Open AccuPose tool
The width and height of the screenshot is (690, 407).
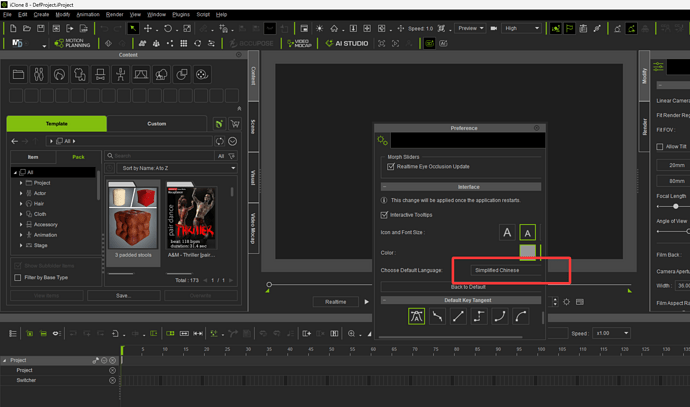pyautogui.click(x=252, y=43)
